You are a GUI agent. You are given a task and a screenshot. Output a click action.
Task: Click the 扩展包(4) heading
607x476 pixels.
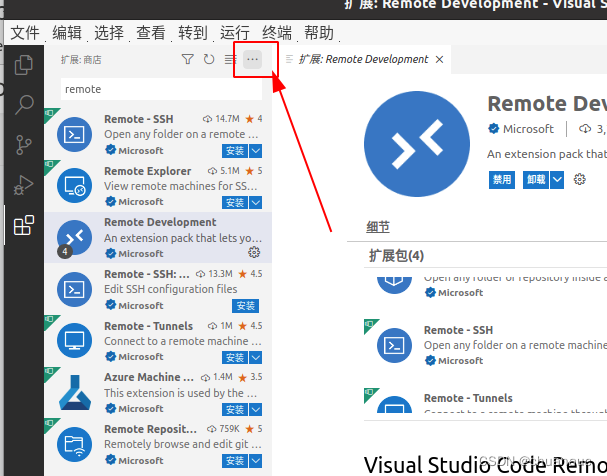point(396,256)
